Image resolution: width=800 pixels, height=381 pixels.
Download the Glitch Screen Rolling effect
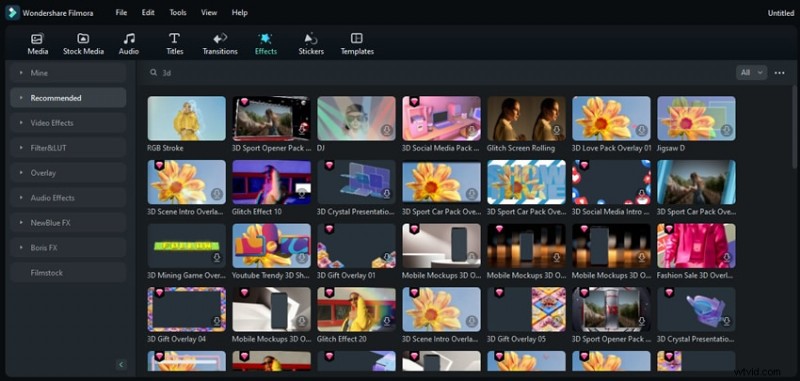pyautogui.click(x=557, y=131)
